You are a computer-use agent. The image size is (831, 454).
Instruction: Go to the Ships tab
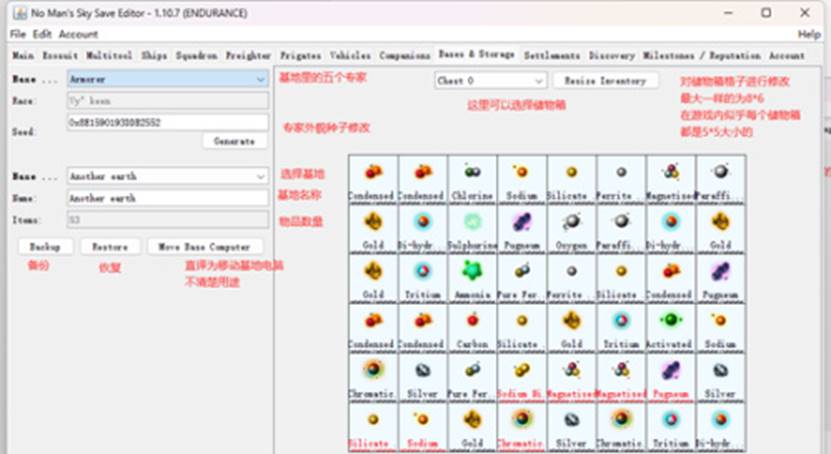[x=154, y=55]
